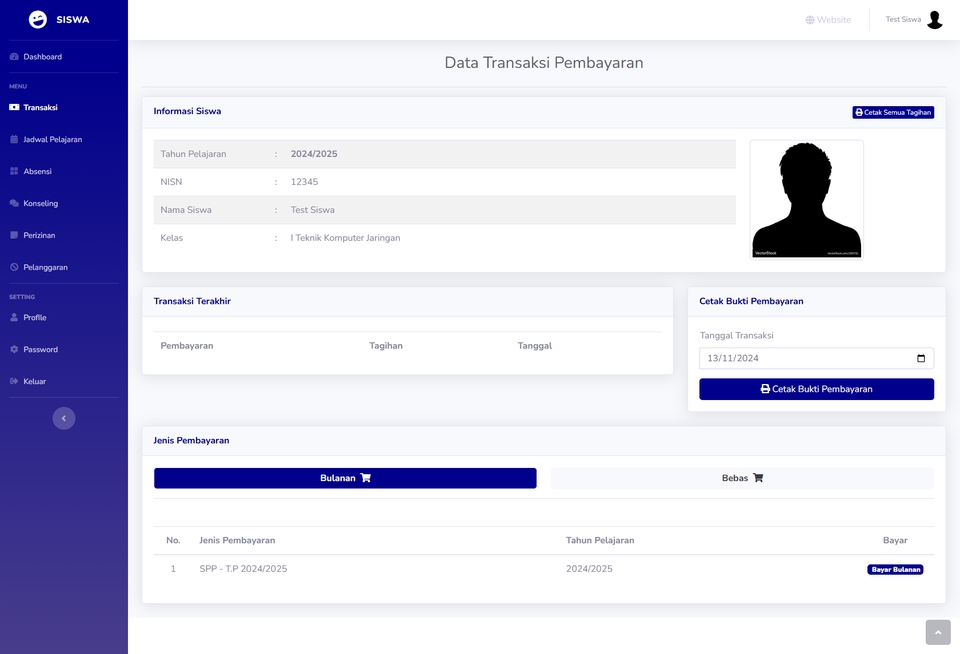Click the Perizinan sidebar icon
This screenshot has height=654, width=960.
[x=14, y=235]
